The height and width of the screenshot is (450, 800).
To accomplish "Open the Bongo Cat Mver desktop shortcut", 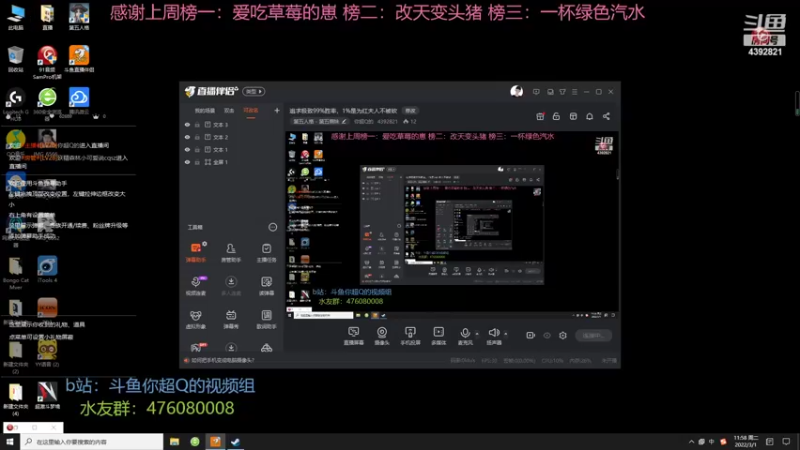I will tap(15, 273).
